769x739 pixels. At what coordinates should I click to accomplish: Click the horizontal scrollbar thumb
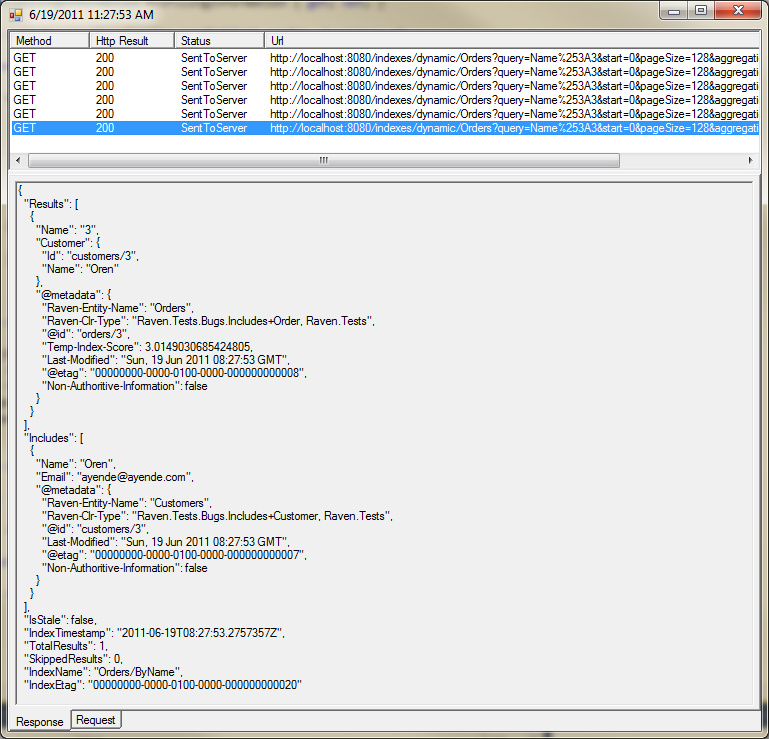click(x=324, y=160)
